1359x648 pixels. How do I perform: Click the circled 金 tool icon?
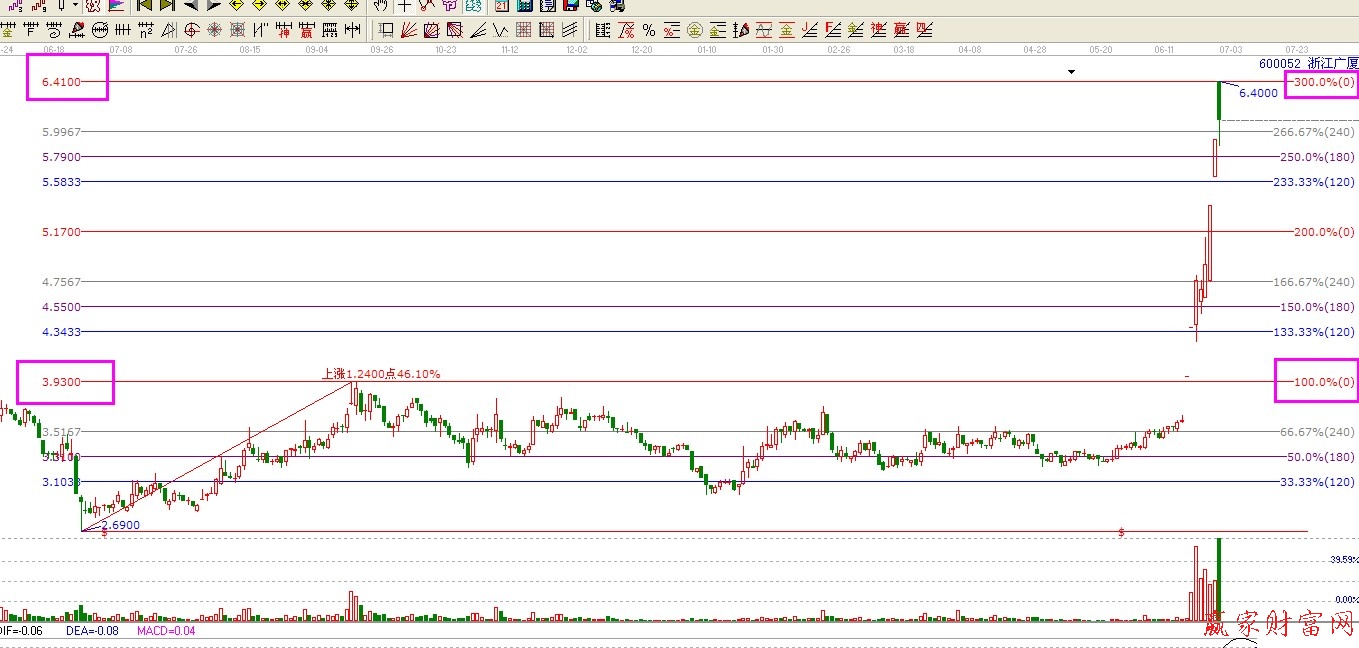(x=694, y=30)
